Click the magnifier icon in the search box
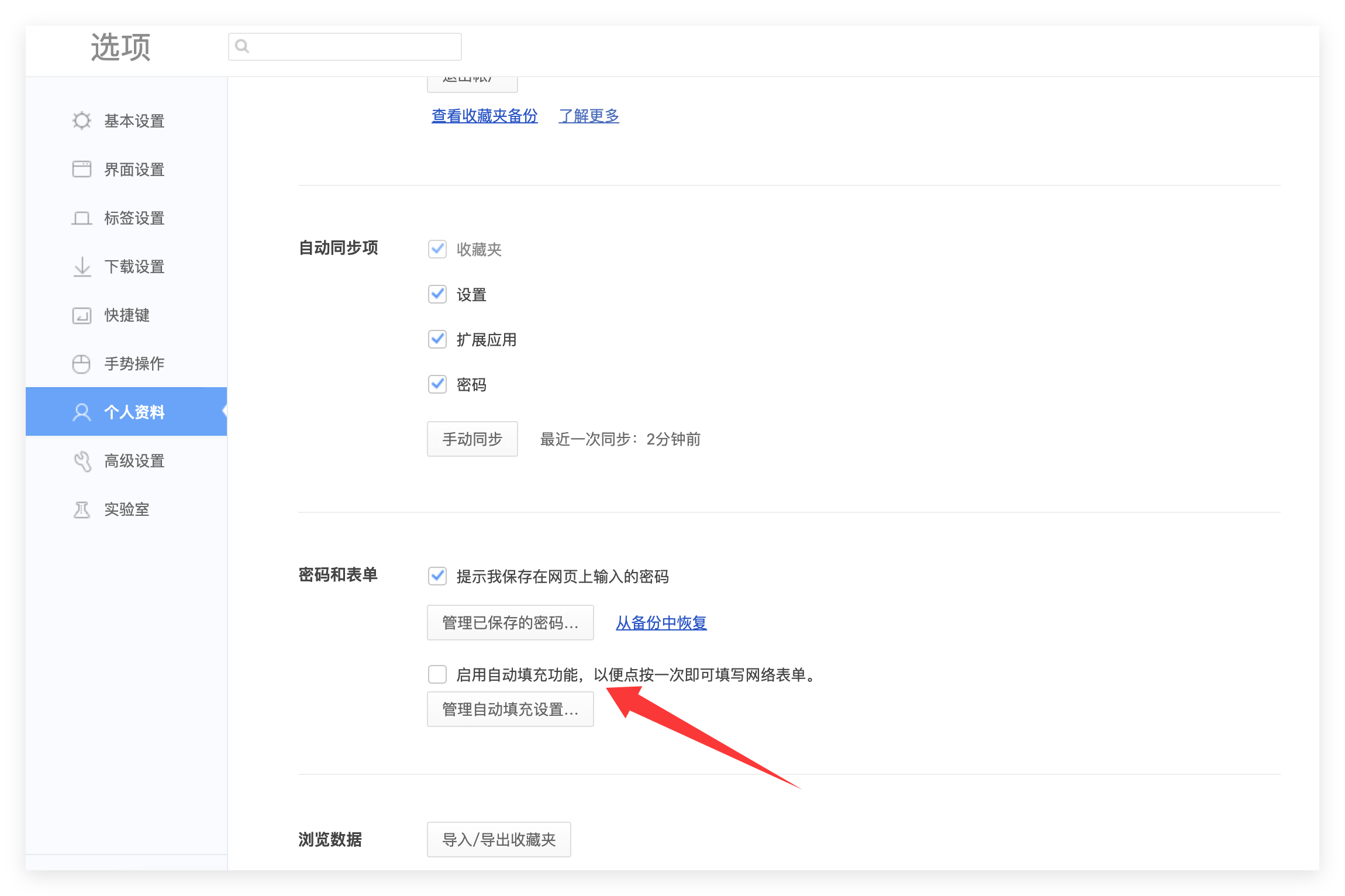 [242, 46]
